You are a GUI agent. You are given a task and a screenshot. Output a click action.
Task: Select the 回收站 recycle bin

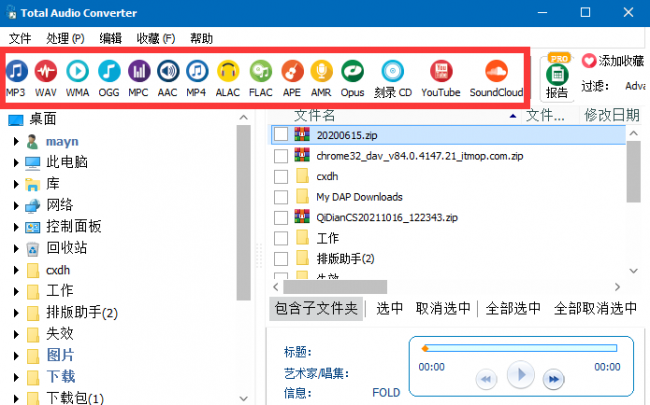(x=67, y=248)
